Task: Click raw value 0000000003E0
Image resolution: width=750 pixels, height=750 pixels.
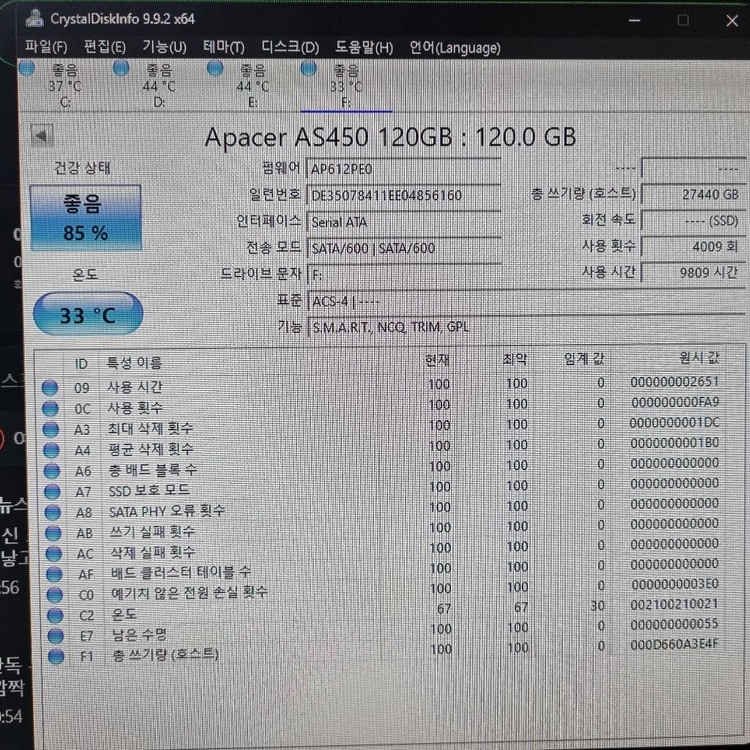Action: (x=675, y=585)
